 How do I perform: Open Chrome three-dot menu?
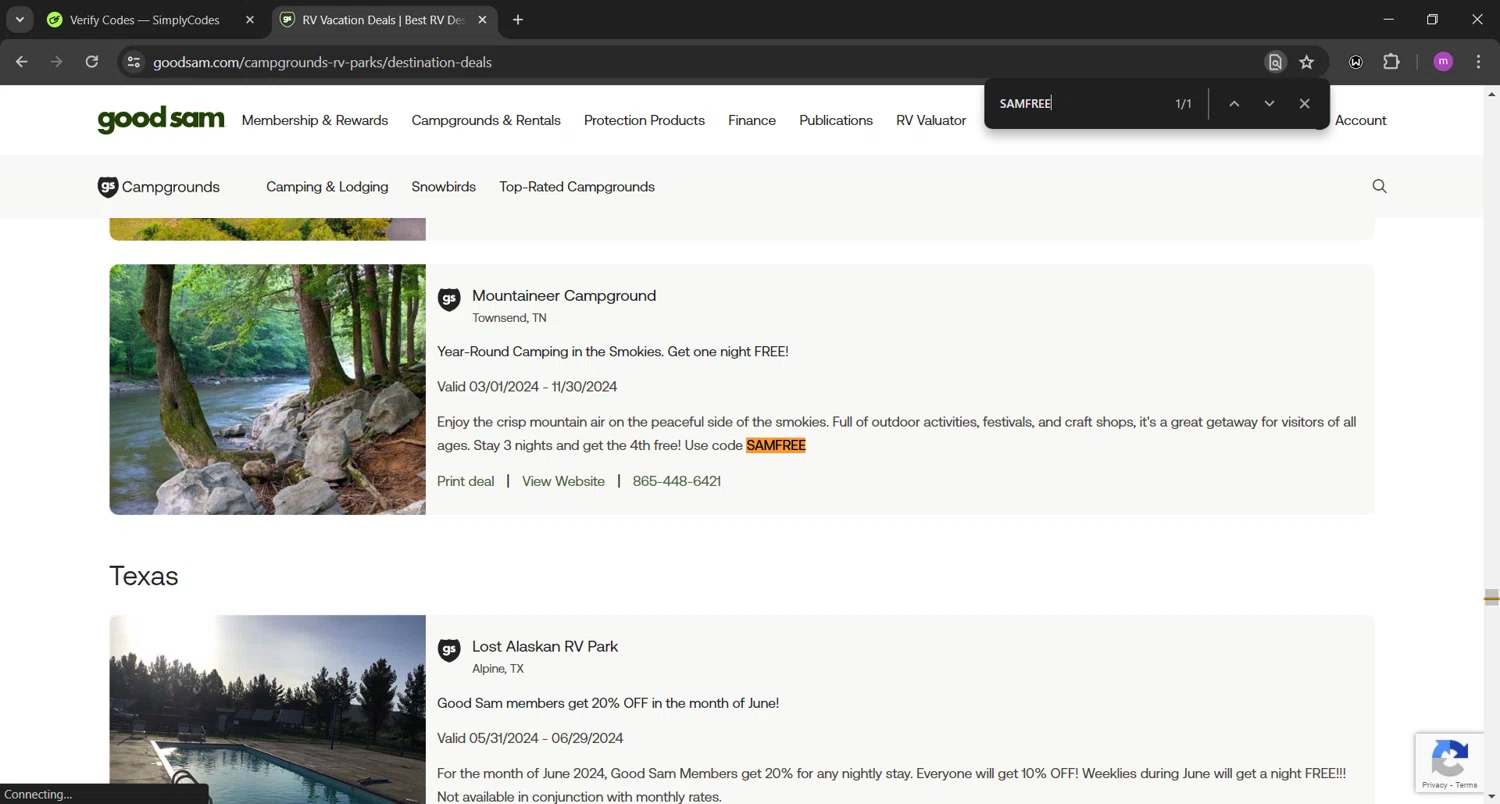pos(1478,62)
